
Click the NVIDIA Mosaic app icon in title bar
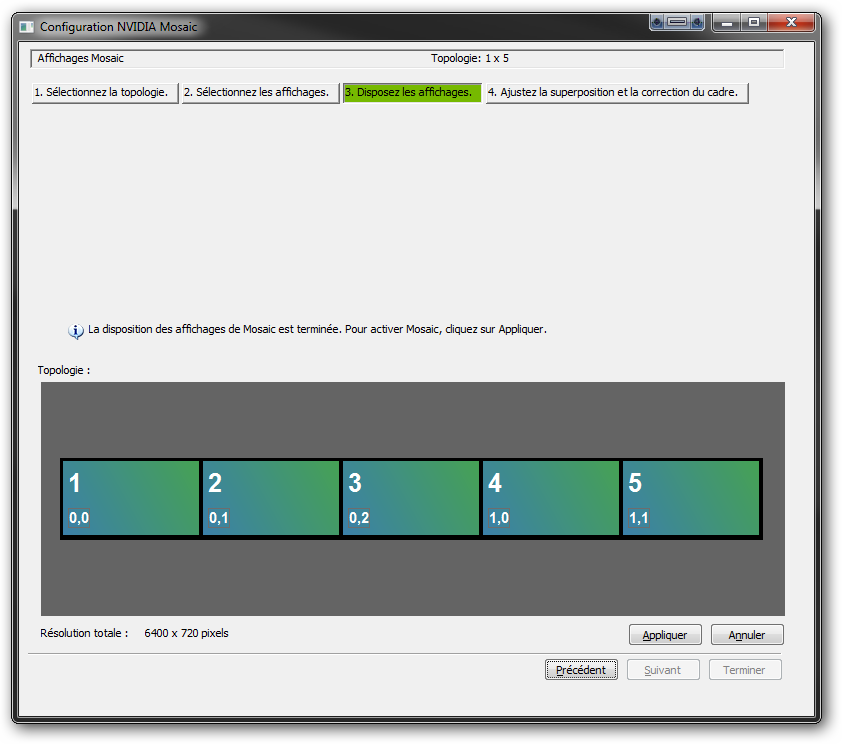click(x=27, y=26)
